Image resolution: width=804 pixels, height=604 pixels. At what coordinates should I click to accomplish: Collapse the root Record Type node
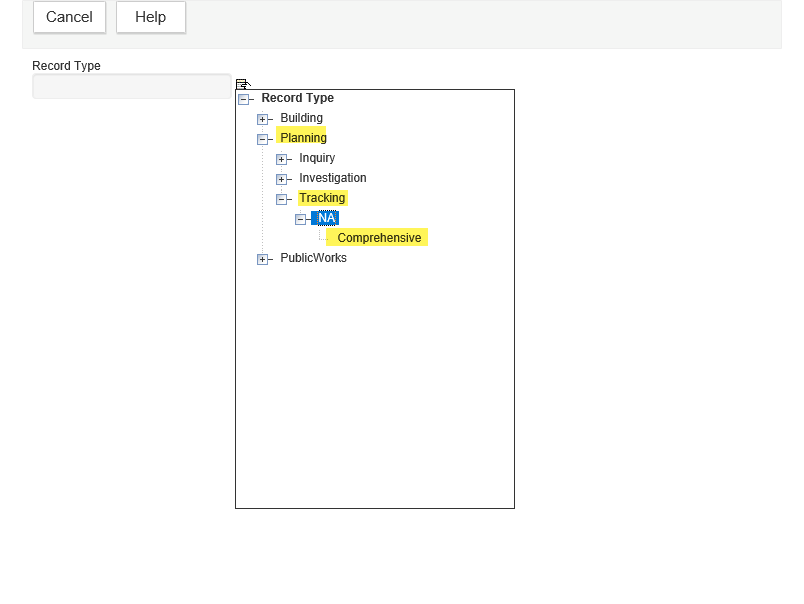pyautogui.click(x=244, y=99)
